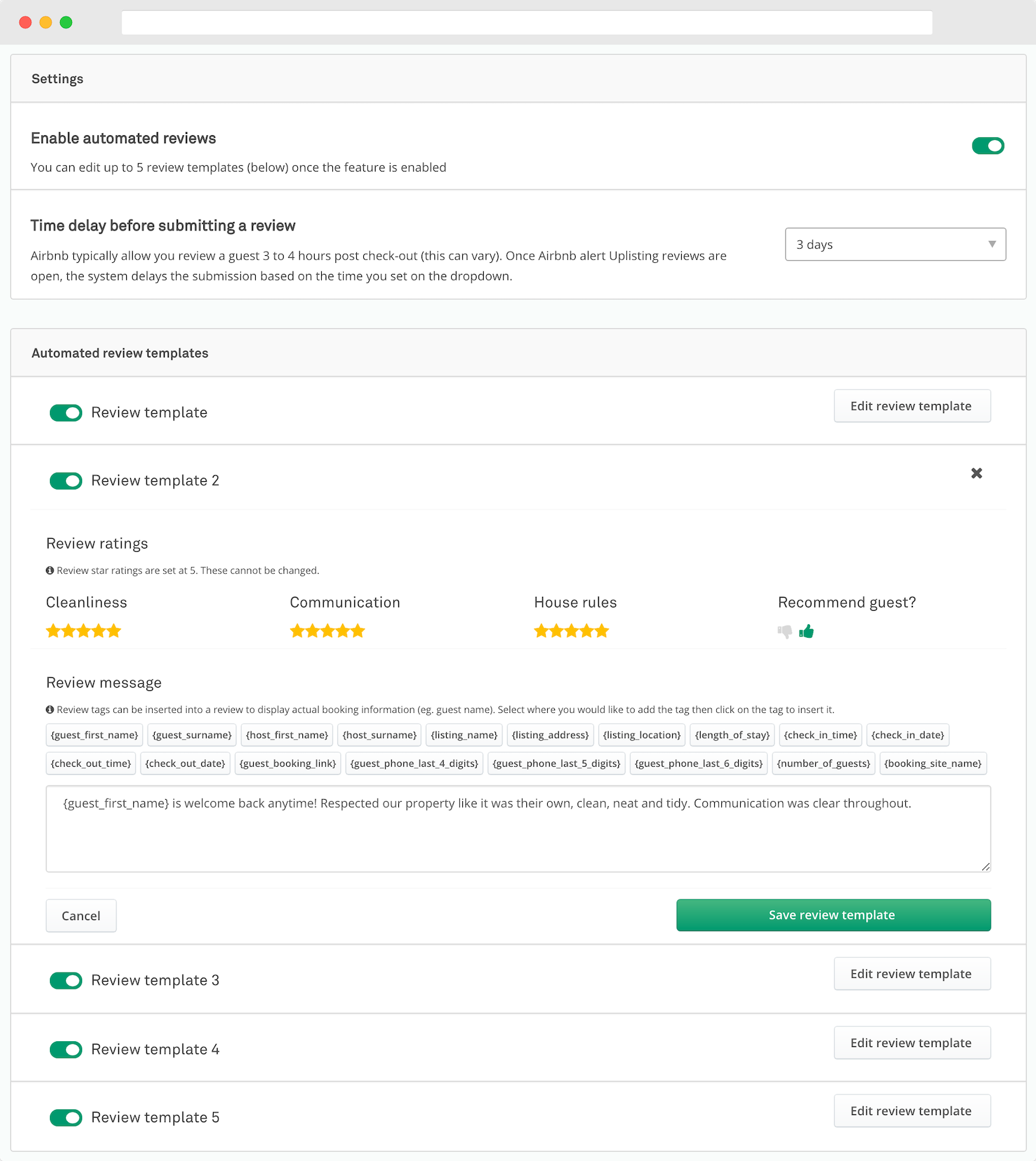Click the fifth Cleanliness star
1036x1161 pixels.
pyautogui.click(x=114, y=631)
